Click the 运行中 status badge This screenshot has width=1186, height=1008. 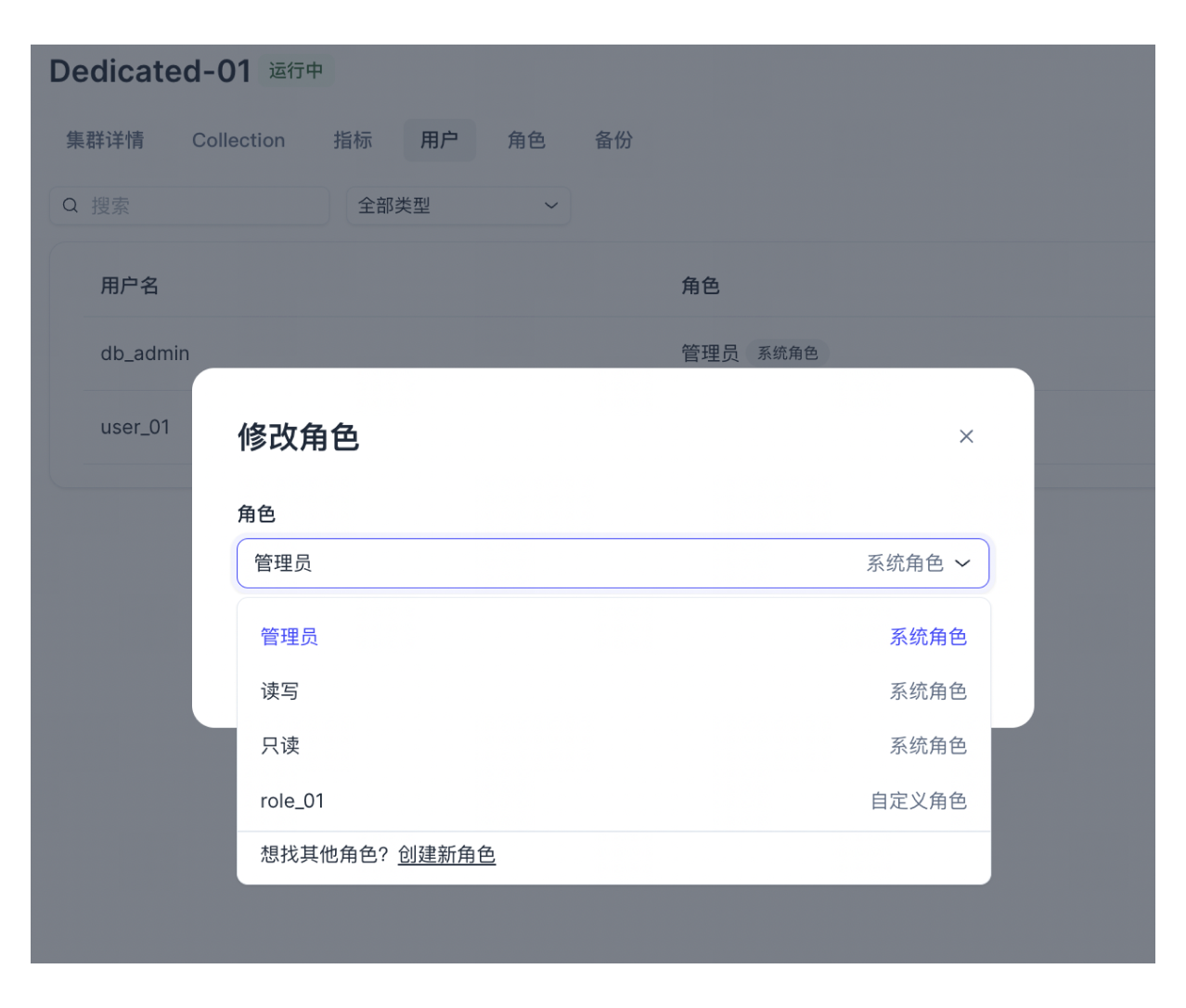coord(296,71)
